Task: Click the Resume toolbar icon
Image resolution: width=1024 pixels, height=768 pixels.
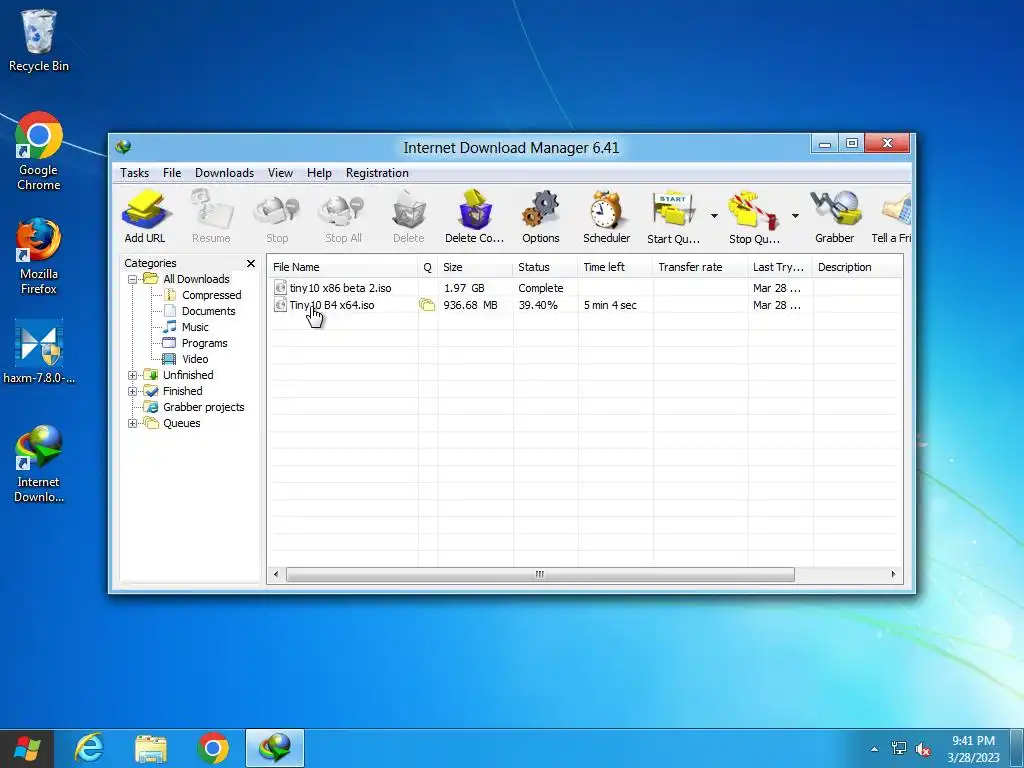Action: [x=211, y=216]
